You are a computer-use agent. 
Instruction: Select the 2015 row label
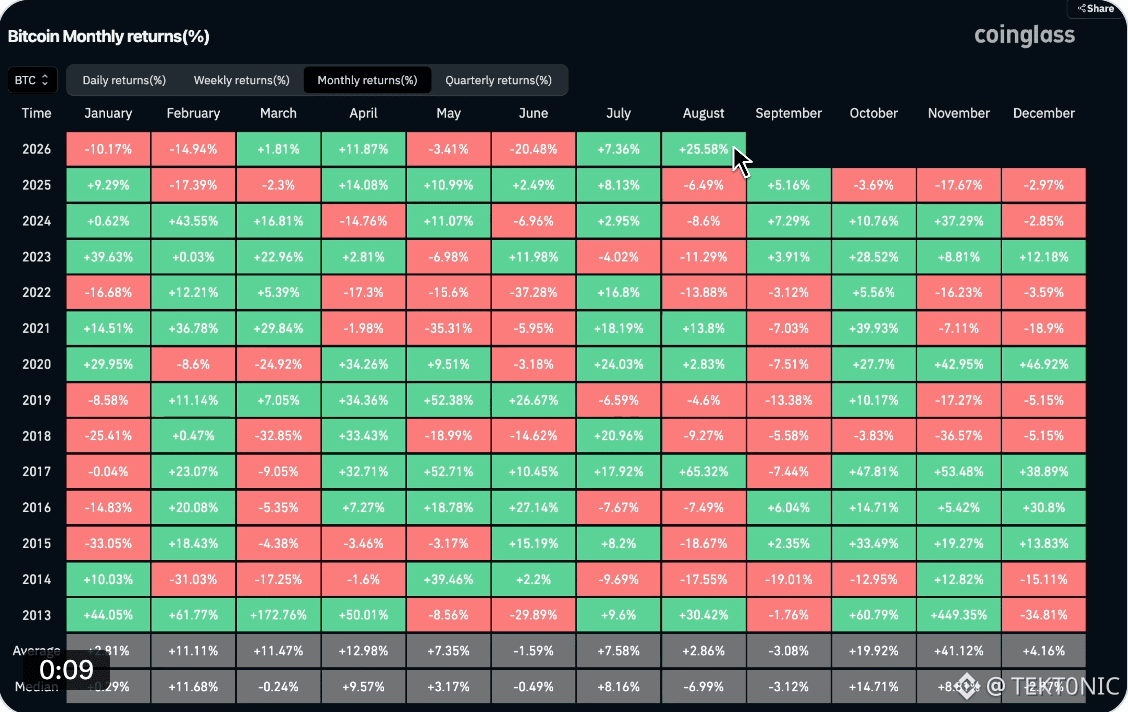(36, 543)
